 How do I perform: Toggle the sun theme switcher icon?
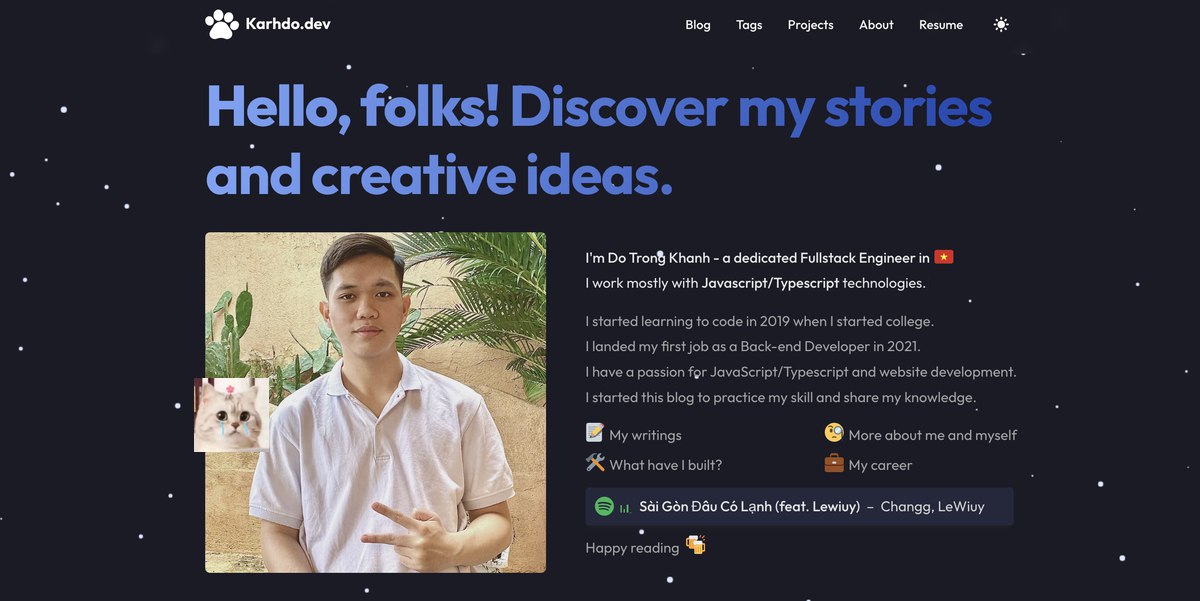pos(1001,25)
